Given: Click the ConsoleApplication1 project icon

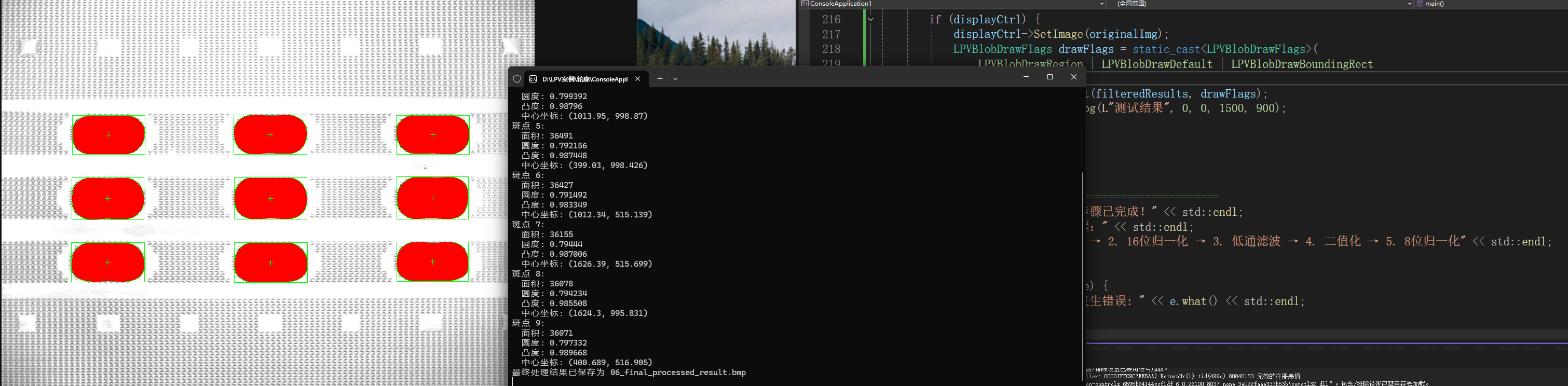Looking at the screenshot, I should tap(805, 4).
